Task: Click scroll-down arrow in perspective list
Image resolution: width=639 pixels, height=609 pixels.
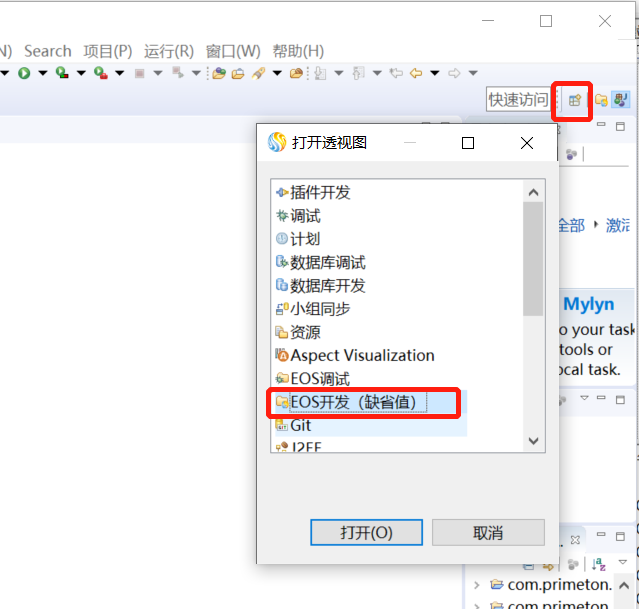Action: [533, 441]
